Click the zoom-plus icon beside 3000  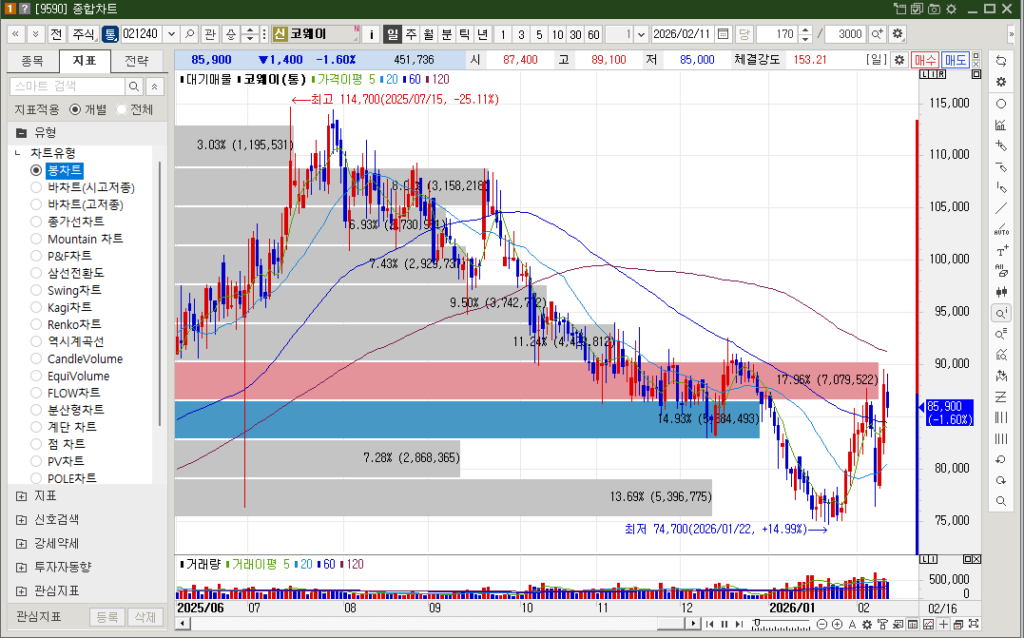coord(877,34)
